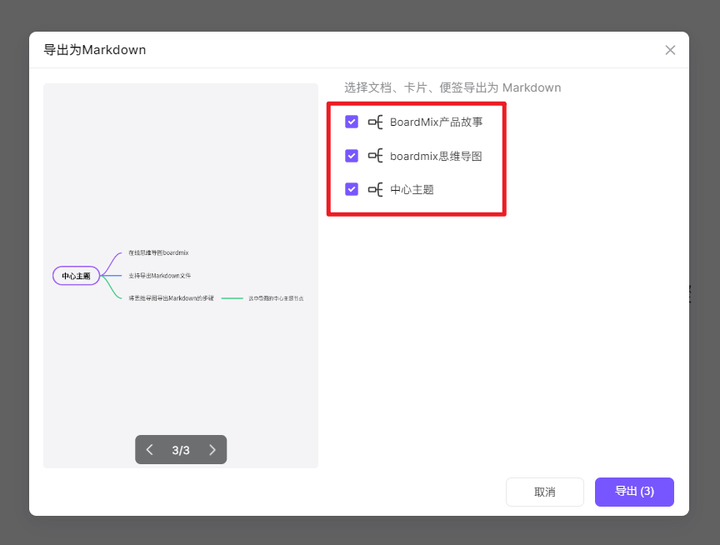Click 支持导出Markdown文件 branch in preview

pos(159,276)
